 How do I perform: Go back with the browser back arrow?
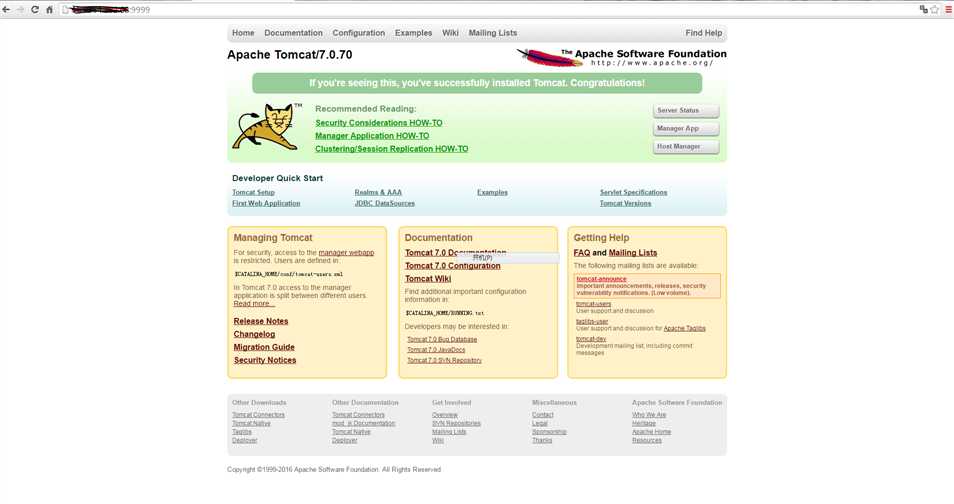pyautogui.click(x=7, y=10)
